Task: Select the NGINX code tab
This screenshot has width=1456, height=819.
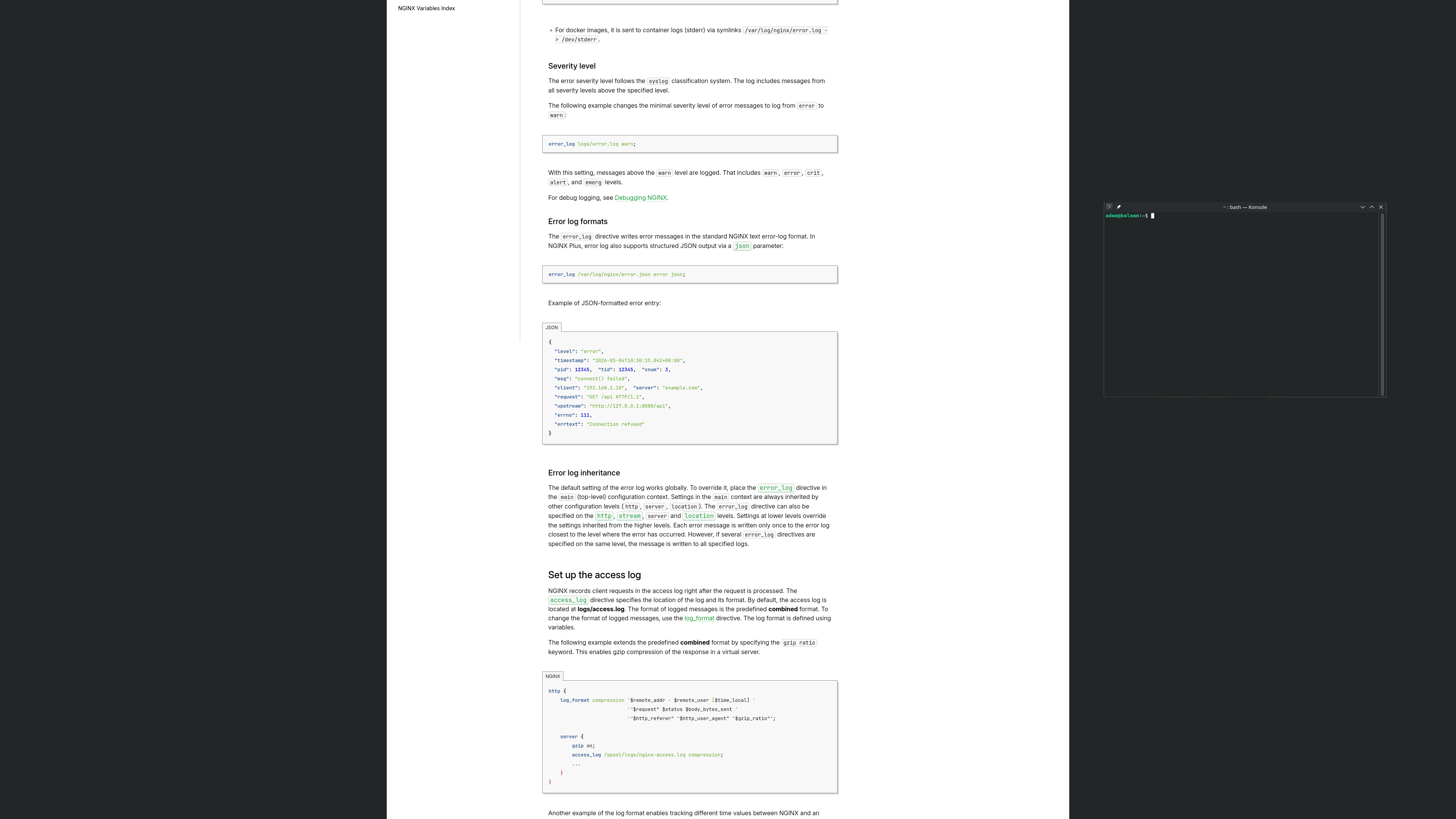Action: tap(553, 676)
